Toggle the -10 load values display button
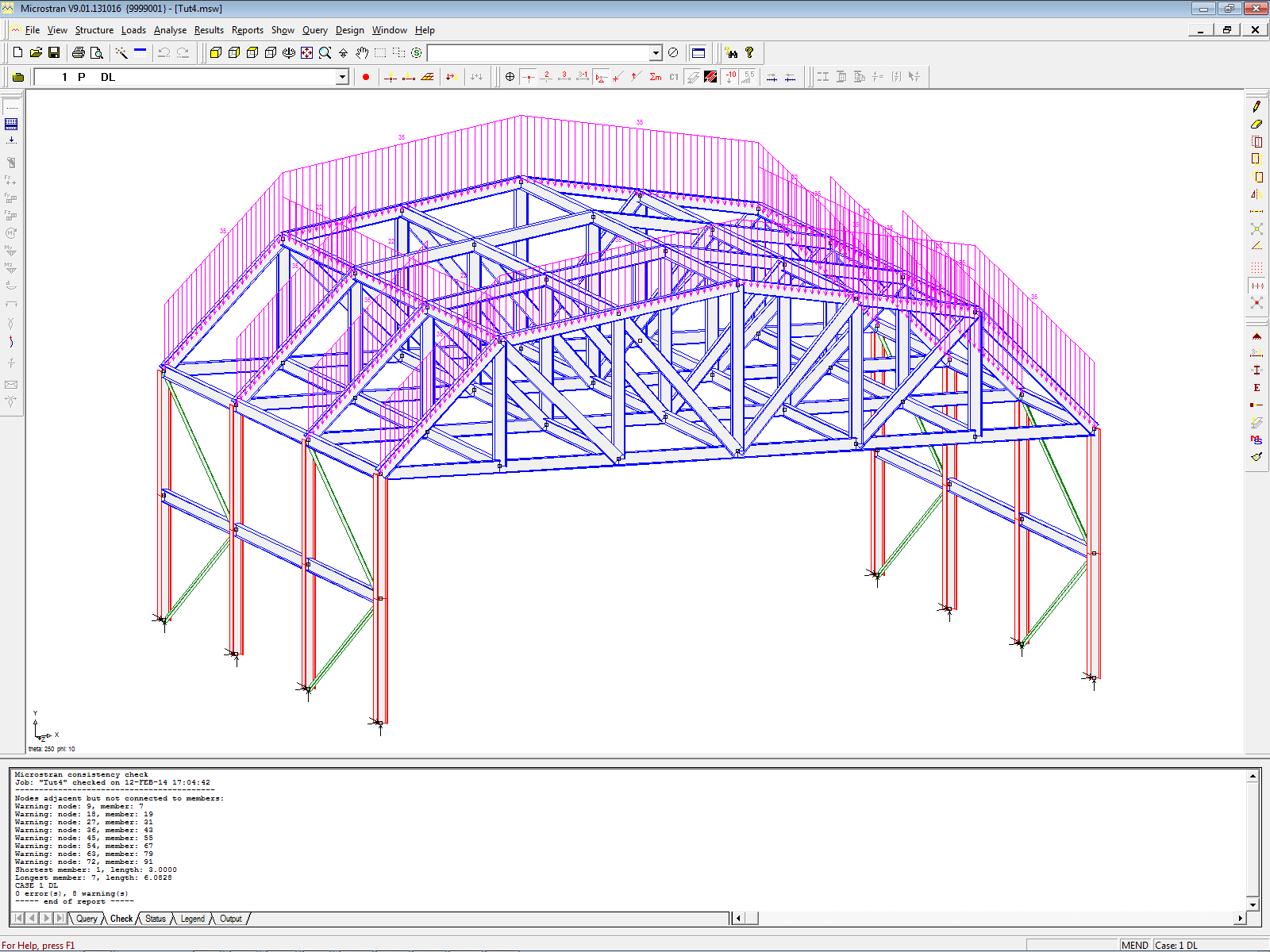 pos(730,77)
